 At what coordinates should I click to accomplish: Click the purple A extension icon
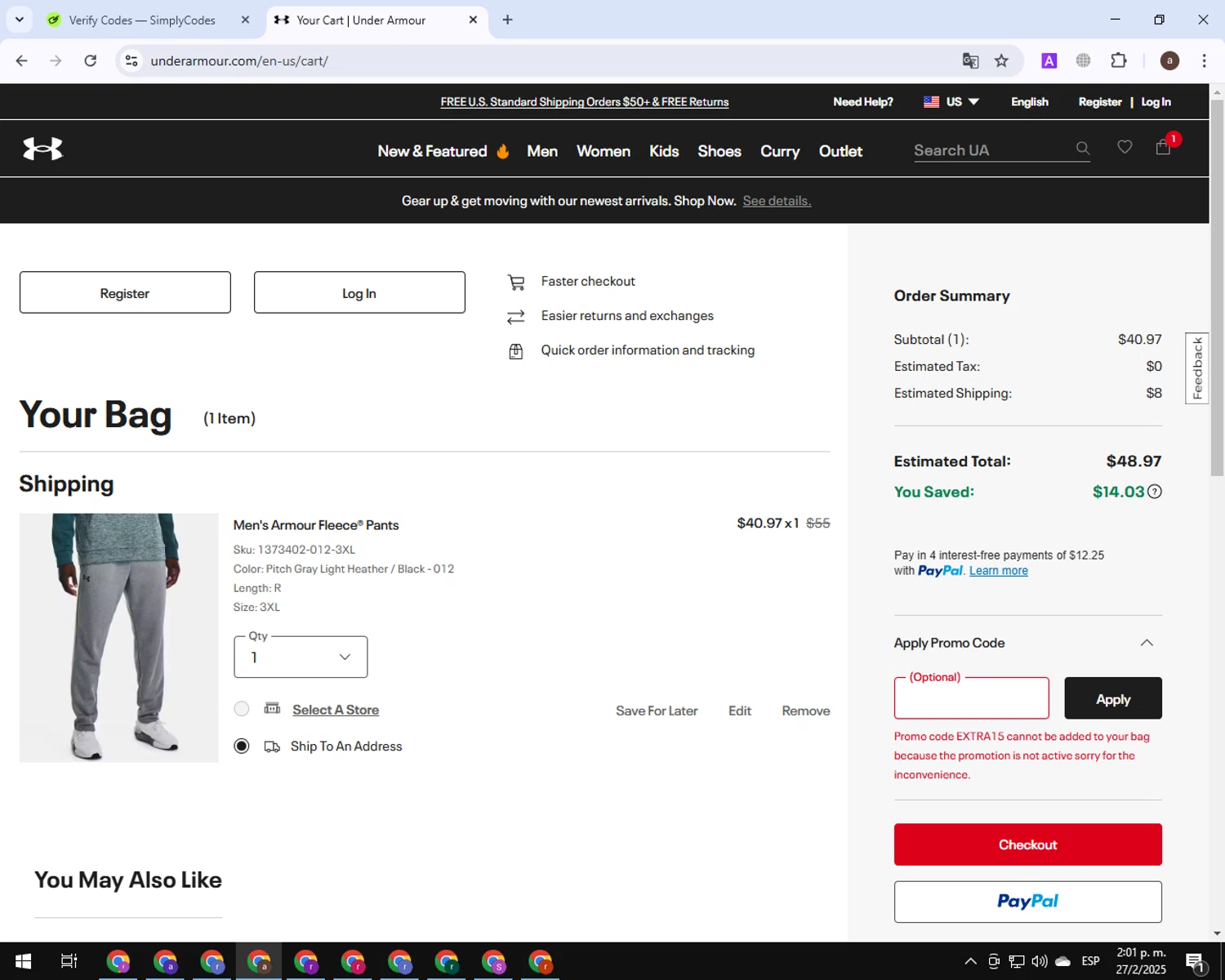coord(1049,60)
